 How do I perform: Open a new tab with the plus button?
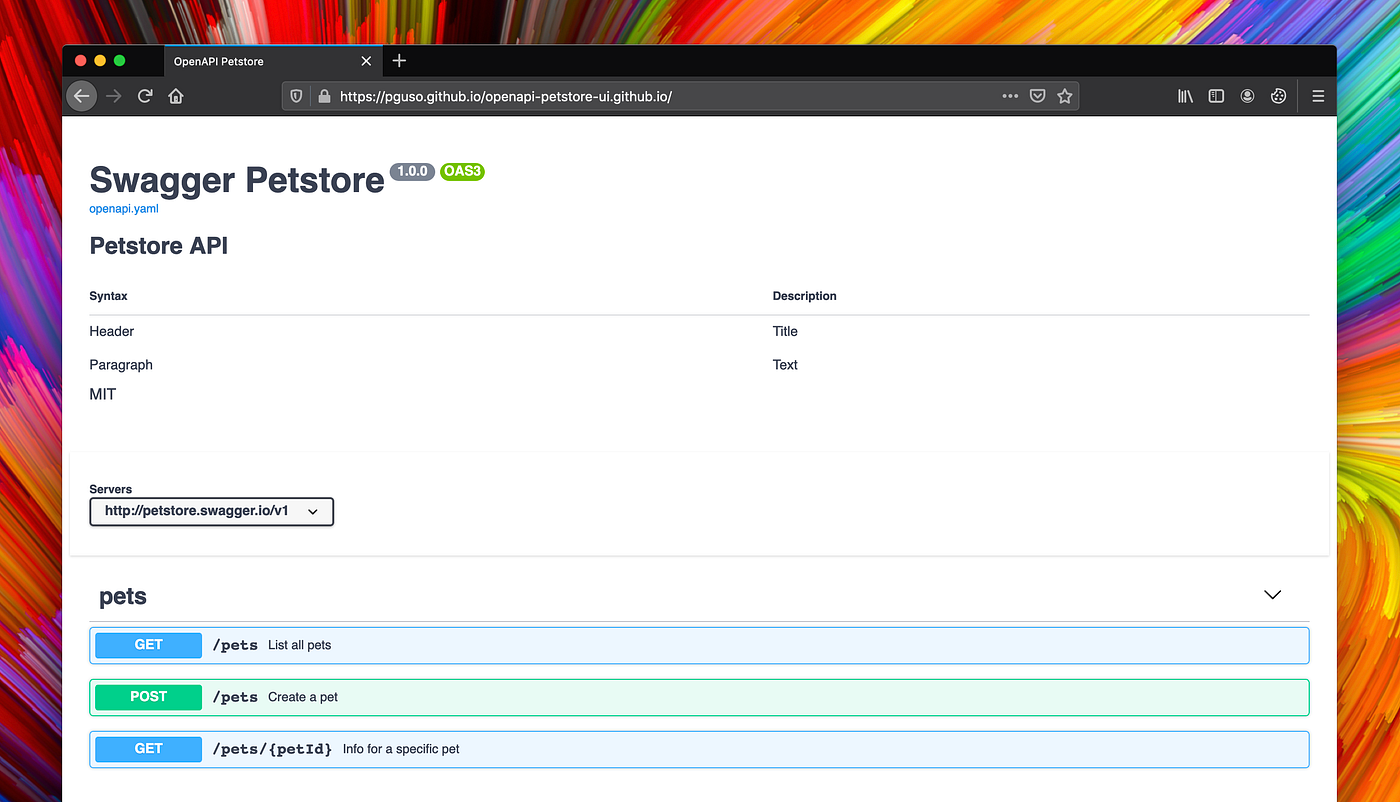(399, 61)
